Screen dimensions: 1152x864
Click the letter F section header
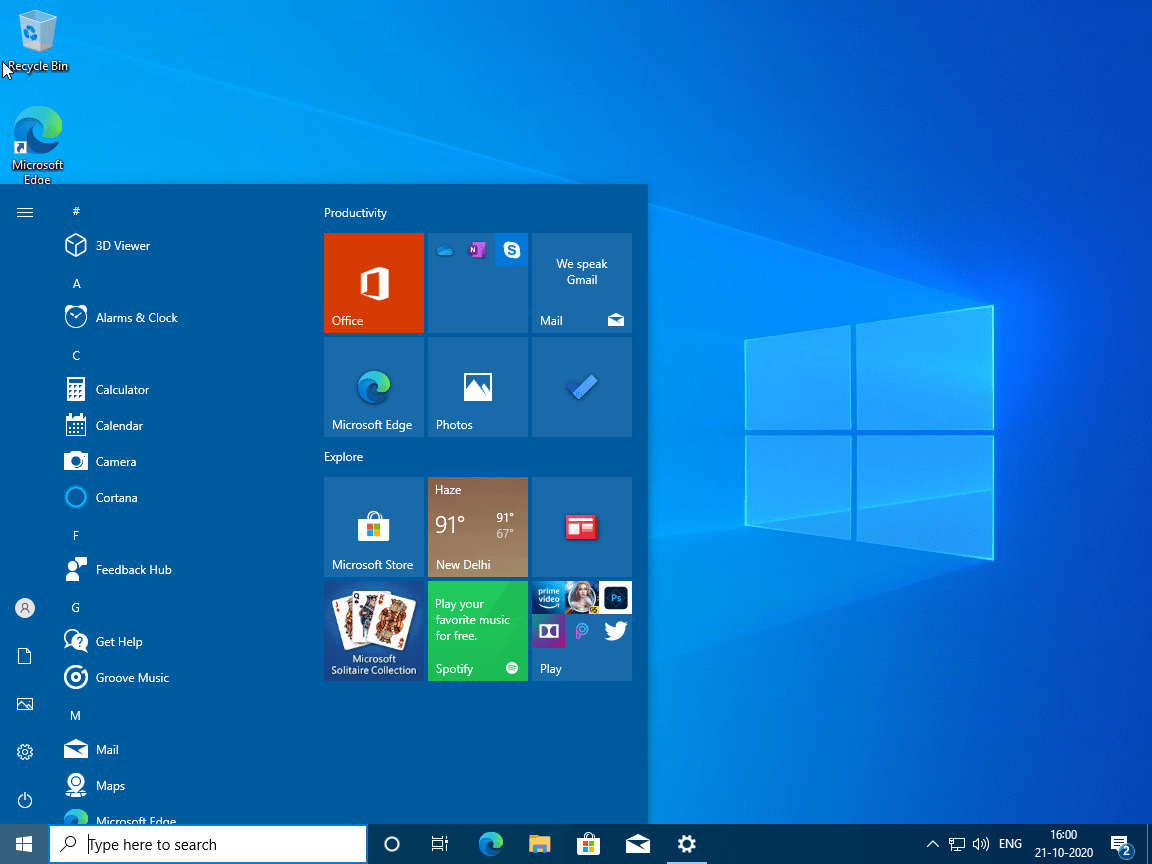[x=76, y=536]
